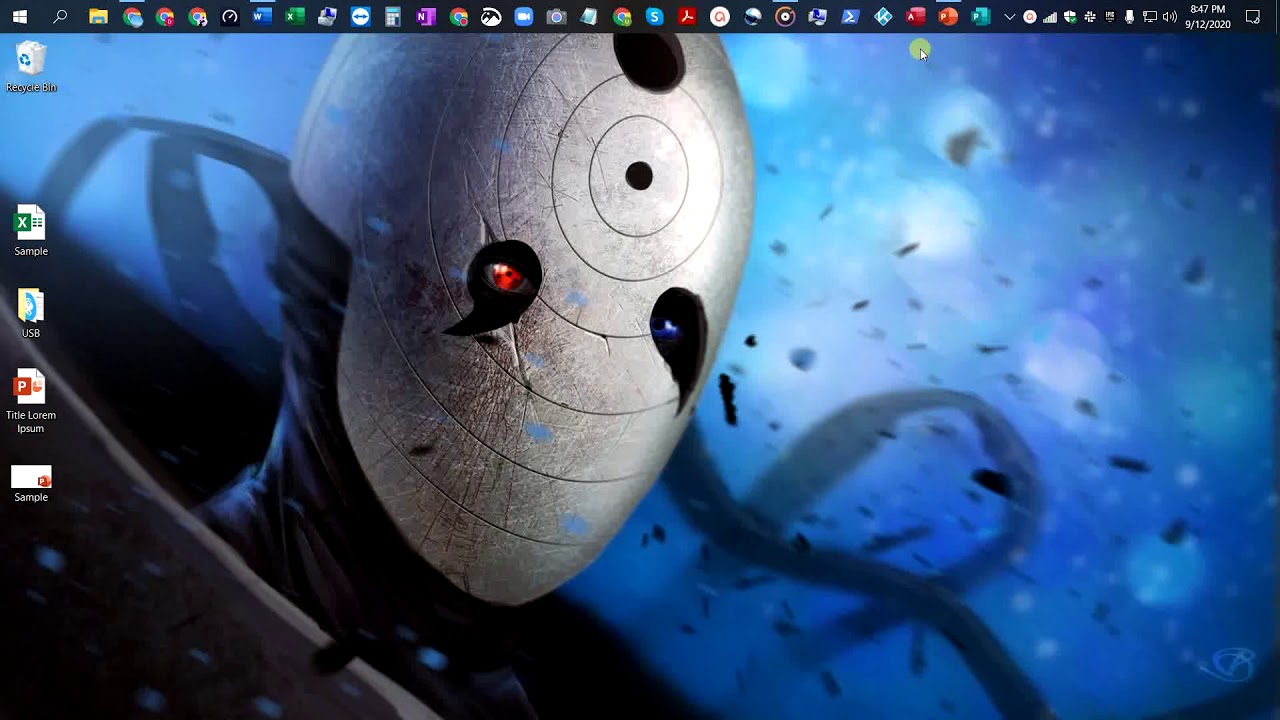The width and height of the screenshot is (1280, 720).
Task: Open Microsoft Word from the taskbar
Action: pos(262,17)
